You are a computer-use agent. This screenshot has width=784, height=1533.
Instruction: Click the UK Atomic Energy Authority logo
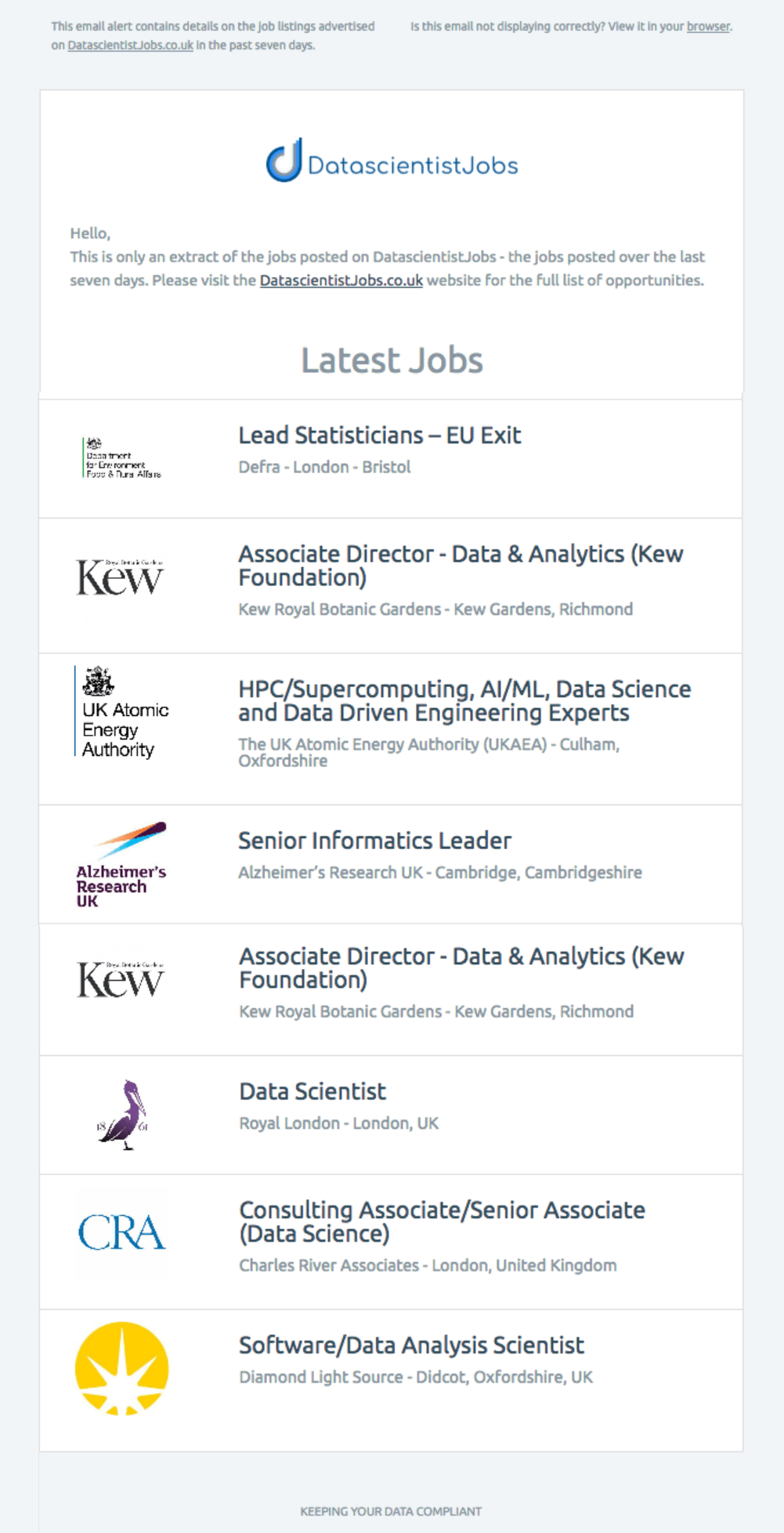tap(121, 711)
